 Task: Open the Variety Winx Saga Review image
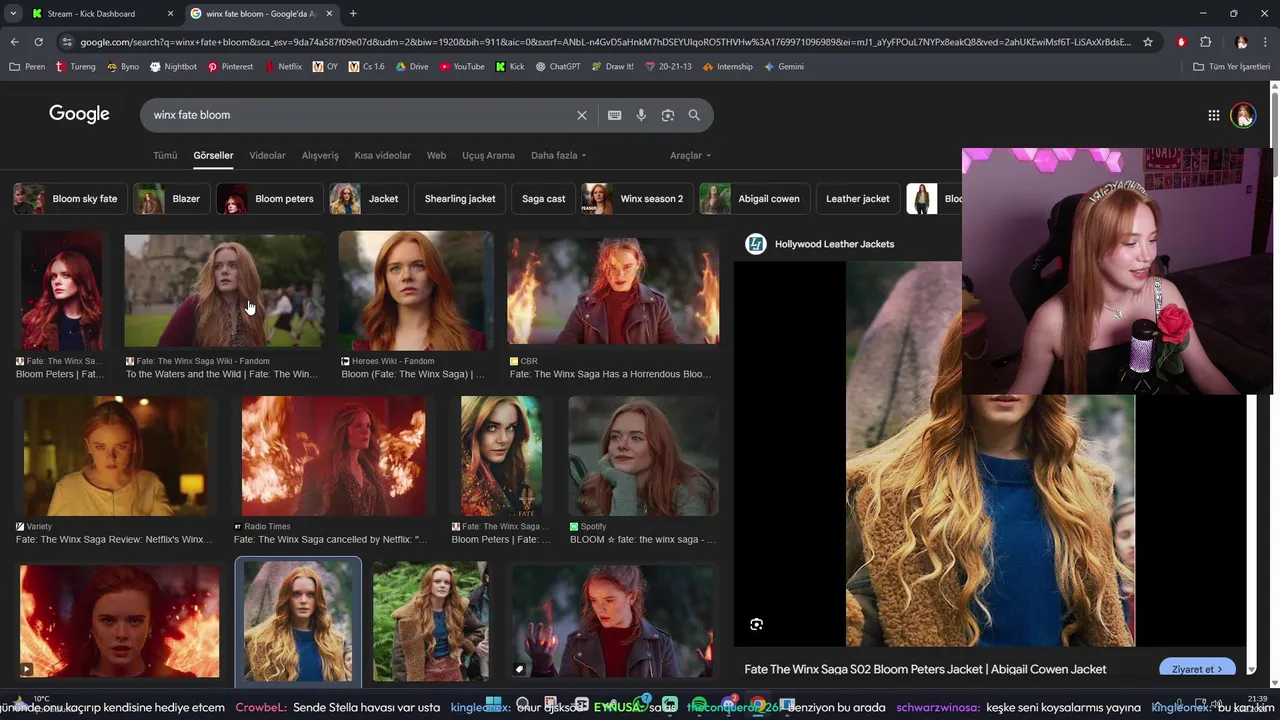[x=117, y=456]
